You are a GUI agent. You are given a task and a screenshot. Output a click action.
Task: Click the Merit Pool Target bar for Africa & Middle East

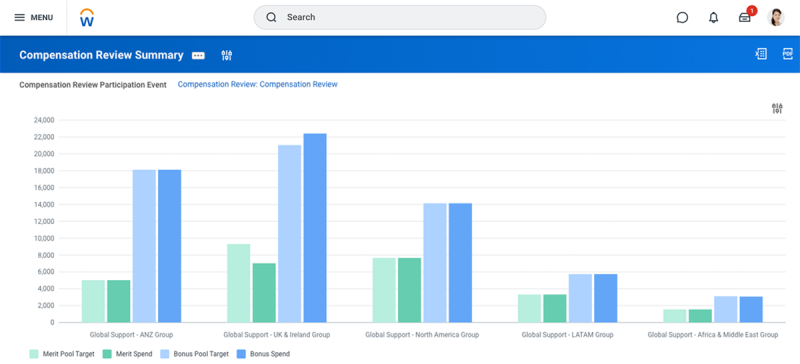(675, 316)
